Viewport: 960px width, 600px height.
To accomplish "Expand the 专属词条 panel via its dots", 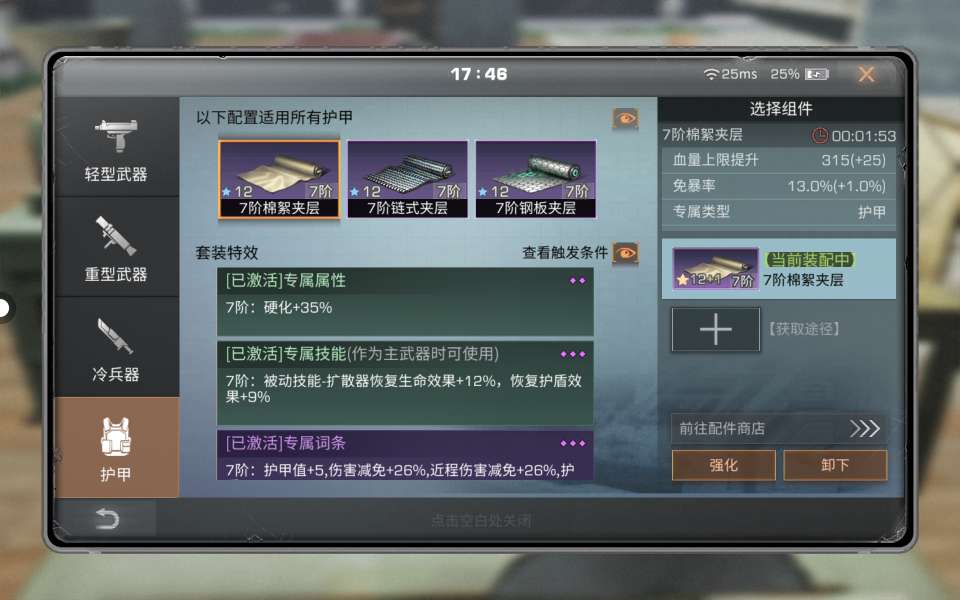I will pyautogui.click(x=573, y=443).
